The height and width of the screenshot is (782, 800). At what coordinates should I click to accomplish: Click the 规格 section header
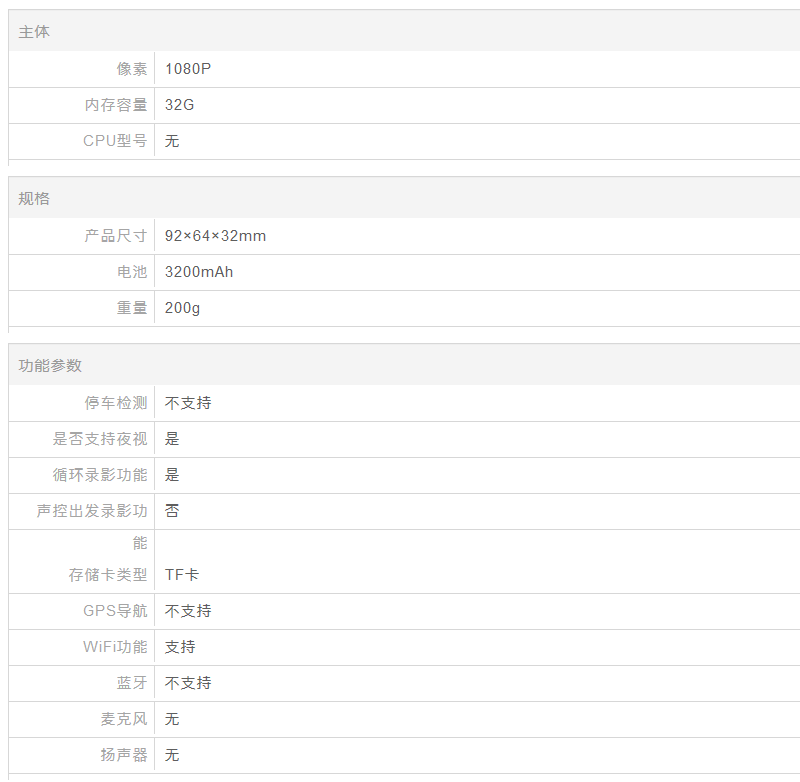click(x=34, y=199)
